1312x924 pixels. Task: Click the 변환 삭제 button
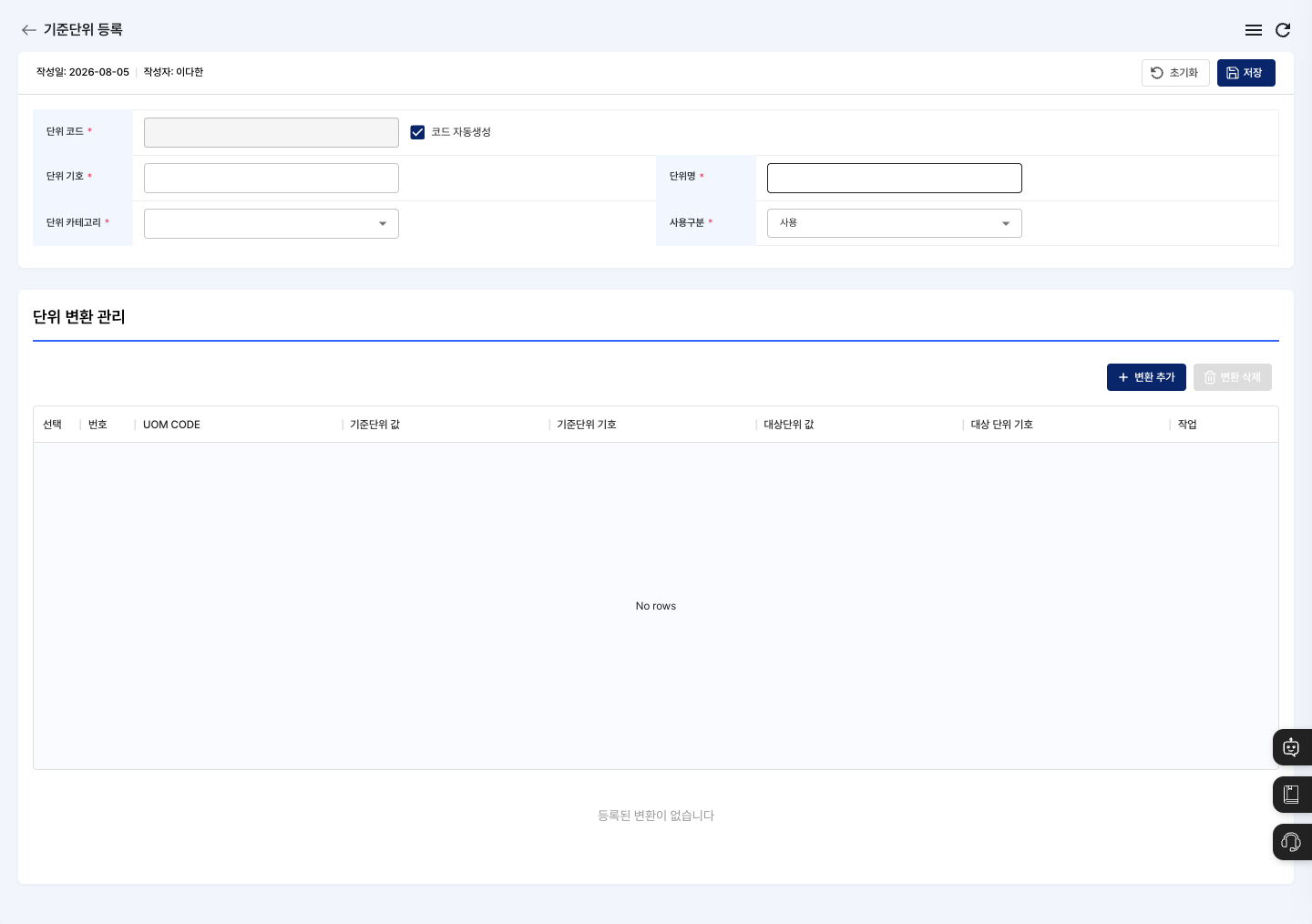1232,377
